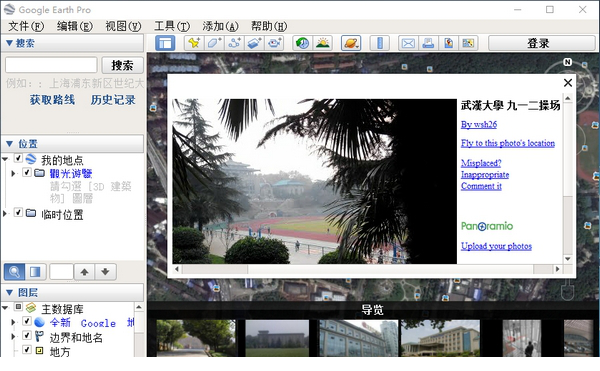Image resolution: width=600 pixels, height=371 pixels.
Task: Click the 获取路线 link
Action: (52, 100)
